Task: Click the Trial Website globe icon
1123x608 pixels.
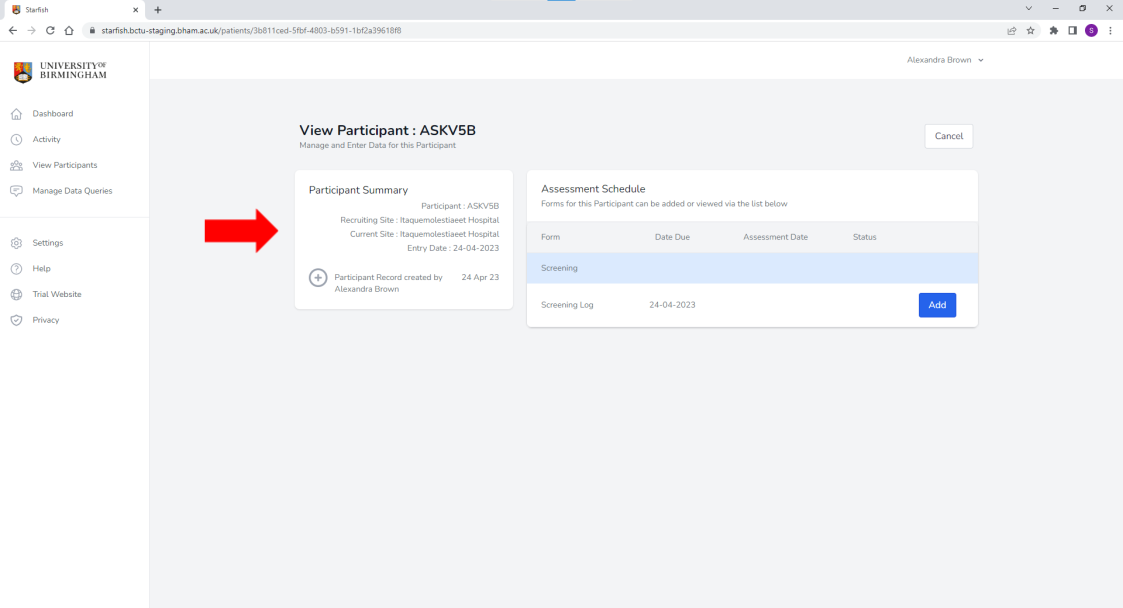Action: point(16,295)
